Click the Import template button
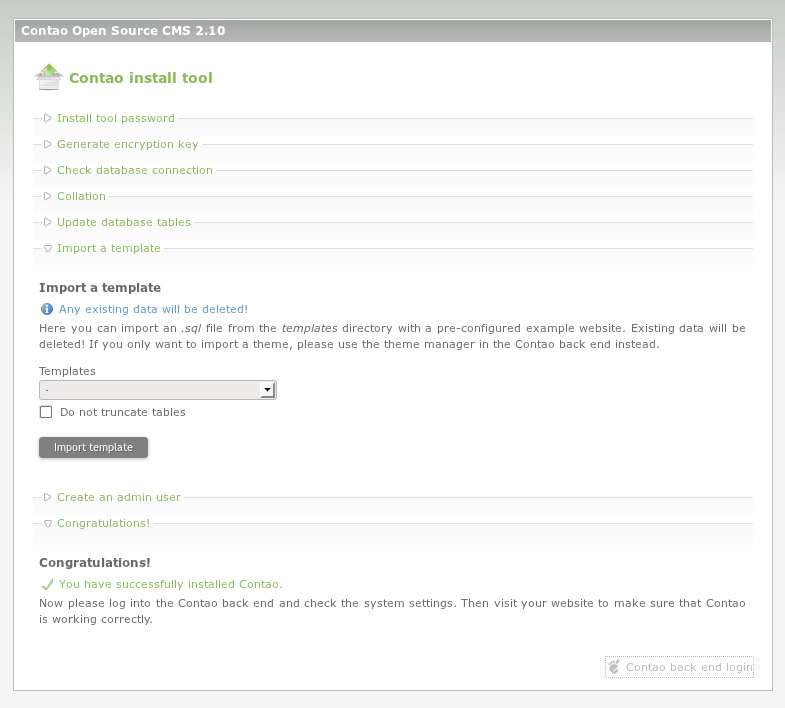785x708 pixels. coord(94,447)
